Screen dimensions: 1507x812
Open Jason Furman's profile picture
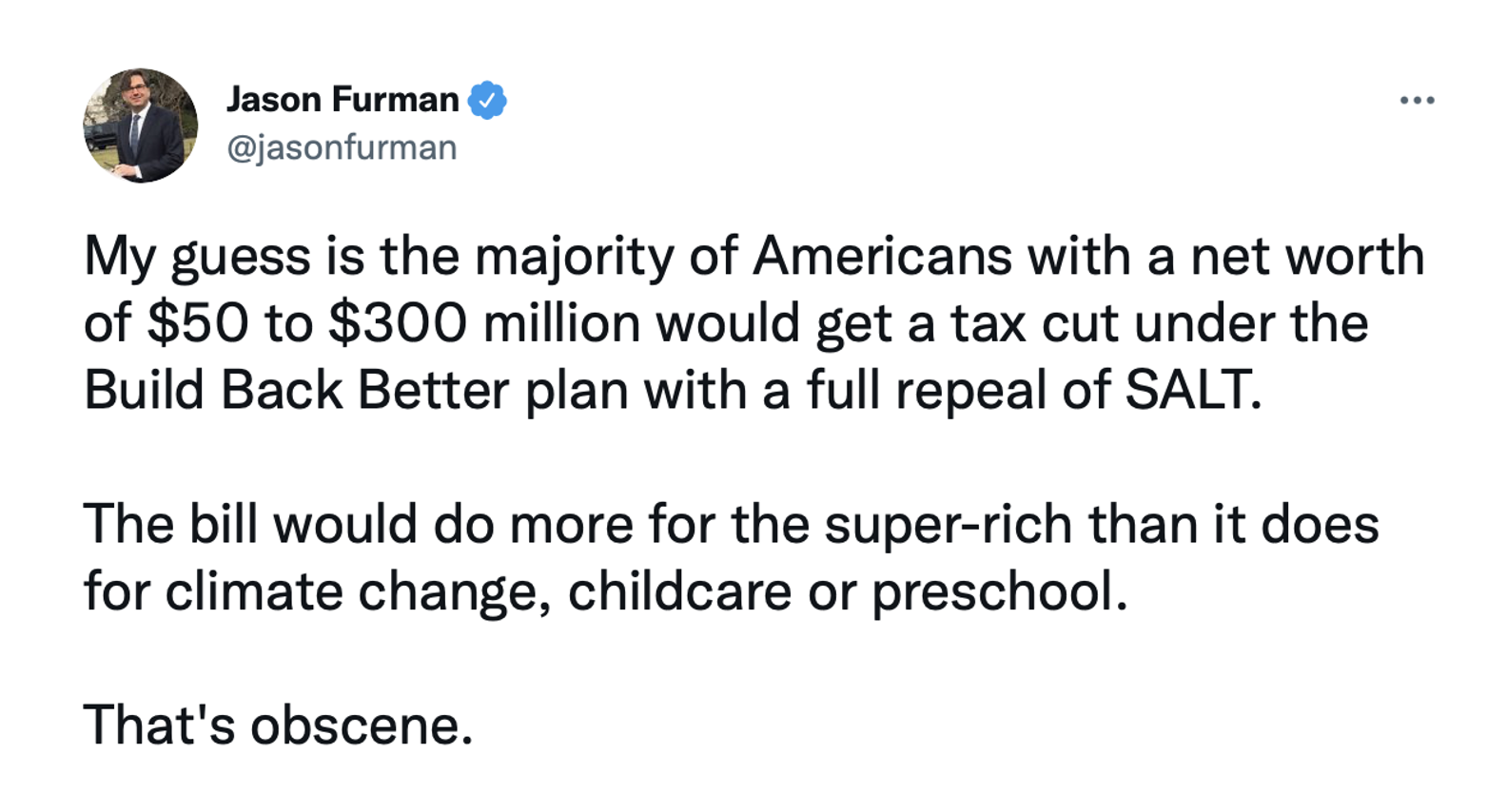point(141,126)
